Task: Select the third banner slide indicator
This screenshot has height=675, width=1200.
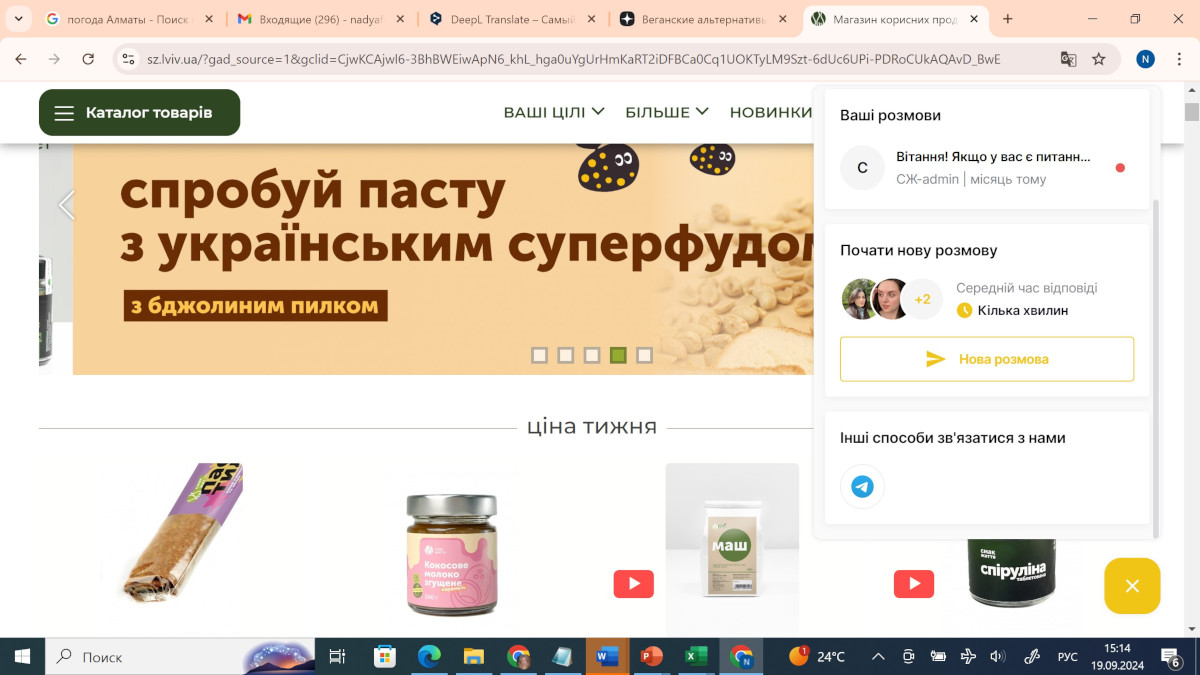Action: 592,355
